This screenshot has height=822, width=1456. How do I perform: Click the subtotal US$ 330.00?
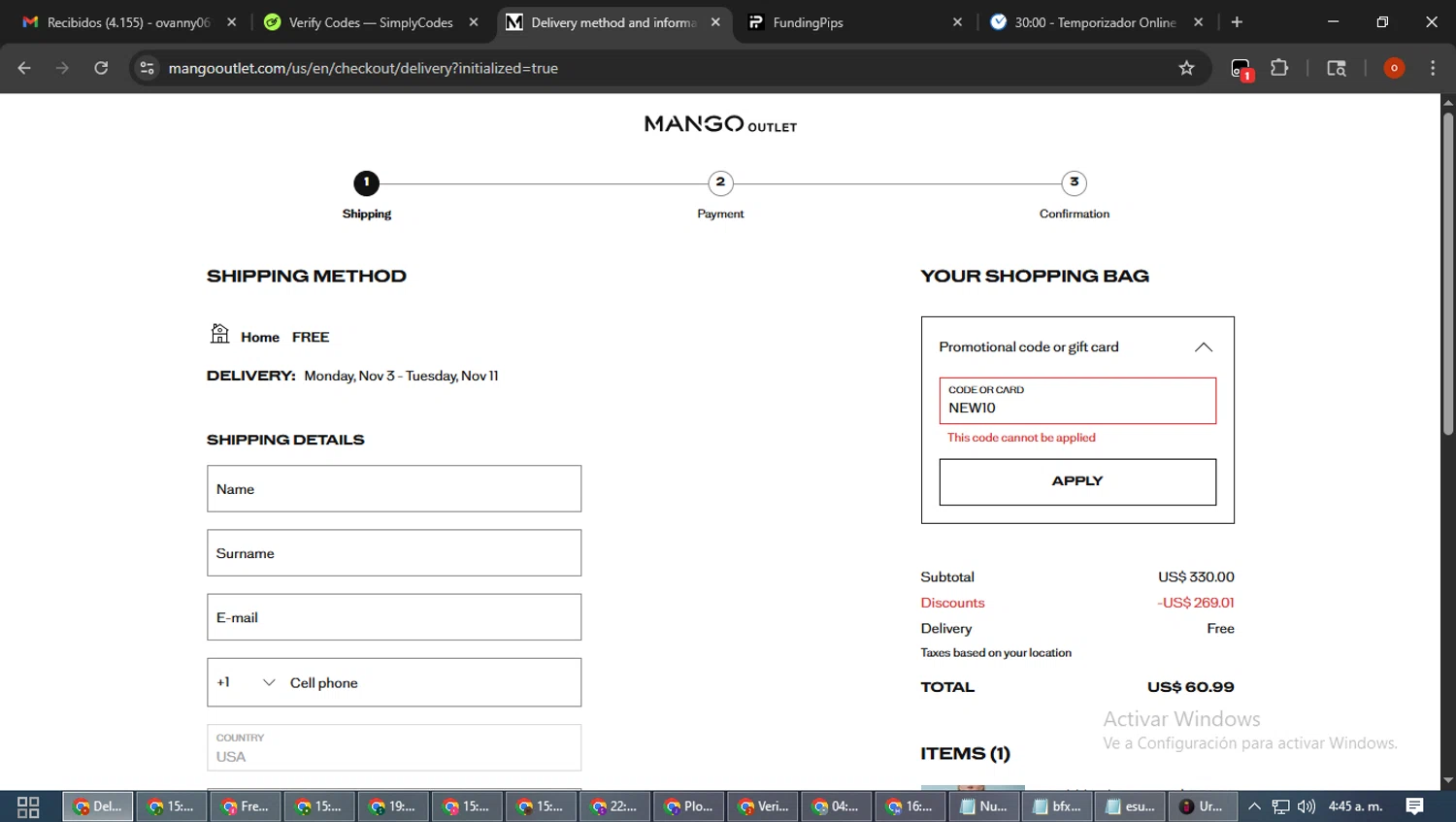coord(1196,576)
